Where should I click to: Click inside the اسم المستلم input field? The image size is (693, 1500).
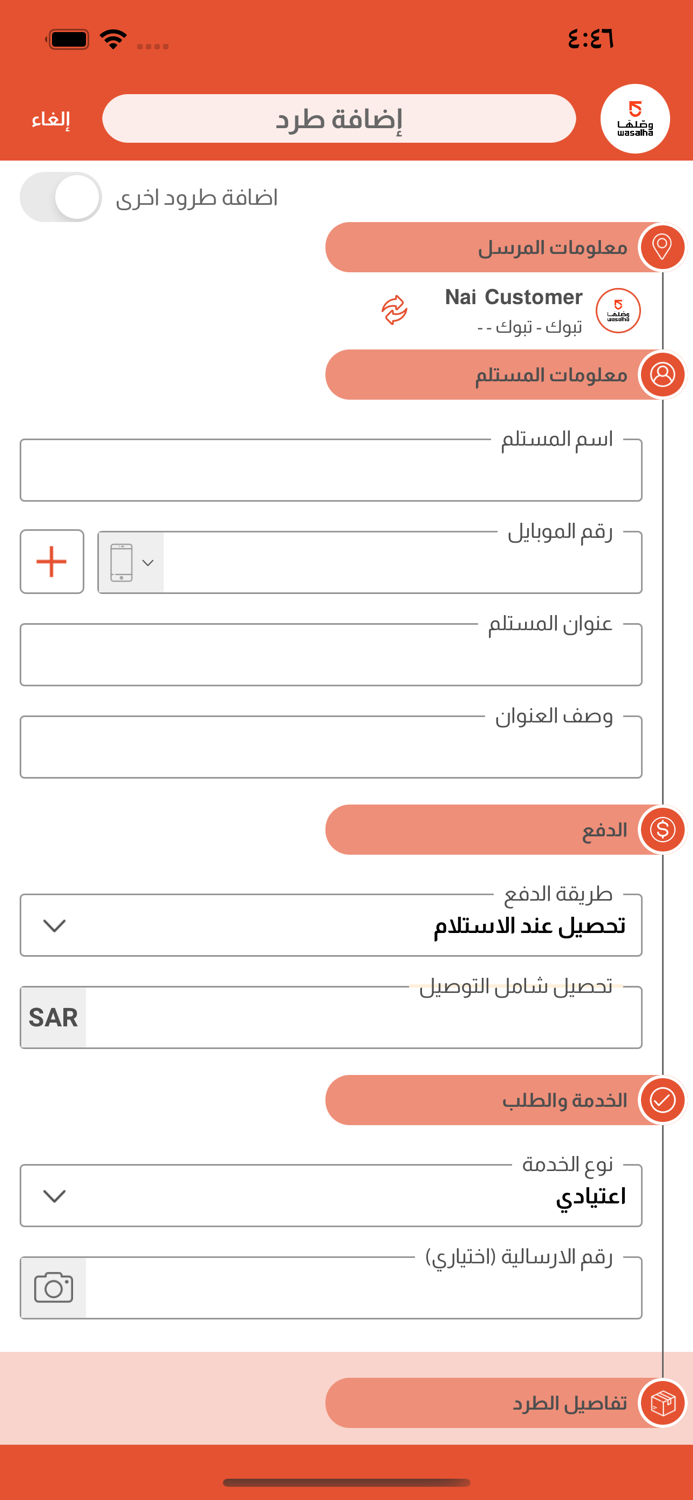(330, 469)
